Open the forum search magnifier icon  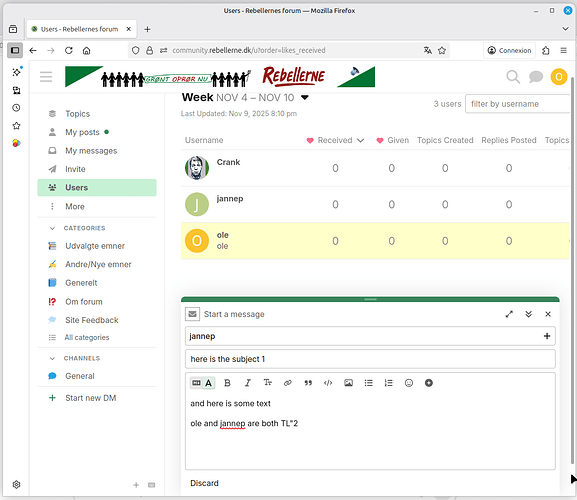tap(513, 77)
